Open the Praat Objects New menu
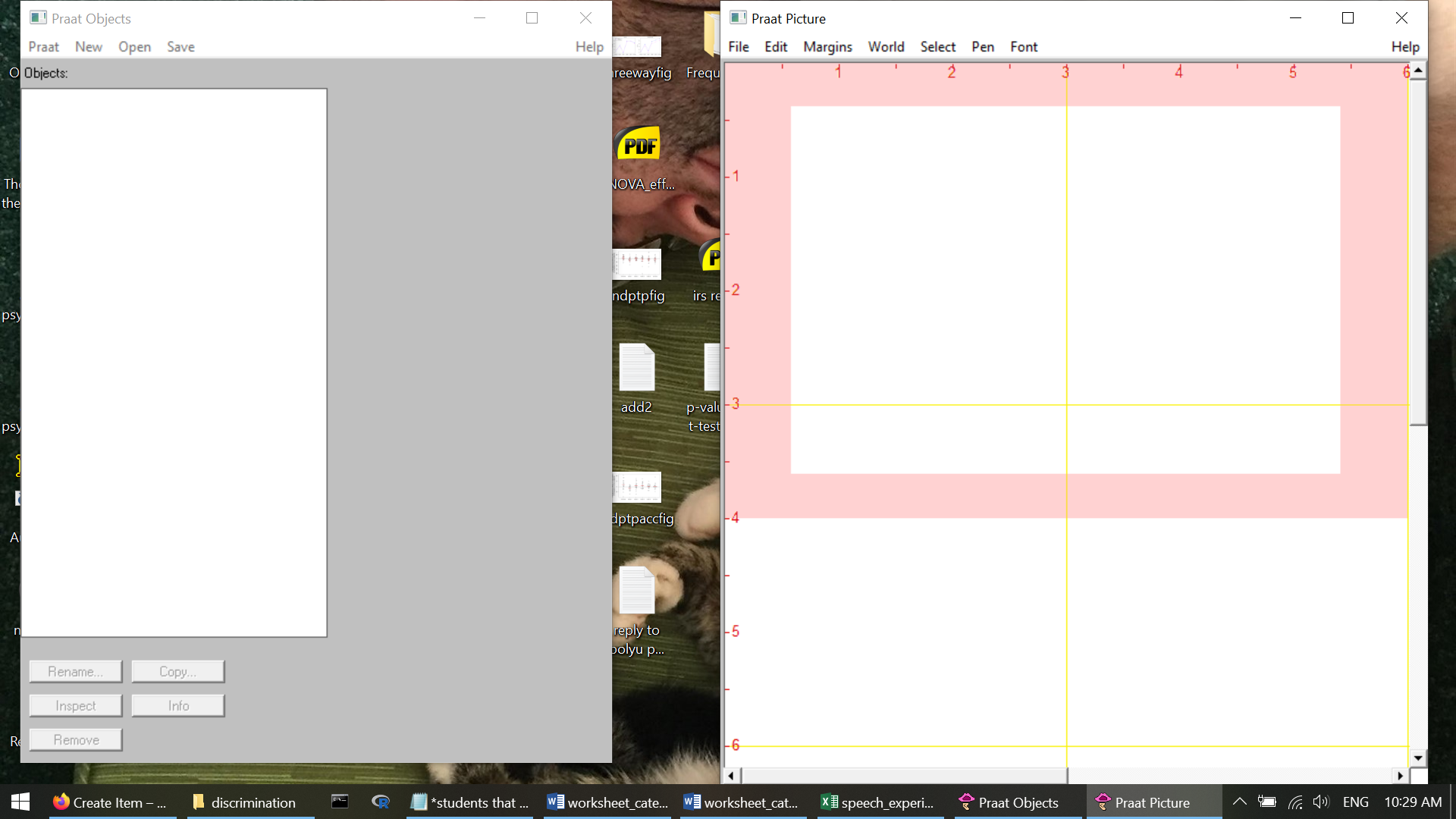The width and height of the screenshot is (1456, 819). (x=88, y=46)
